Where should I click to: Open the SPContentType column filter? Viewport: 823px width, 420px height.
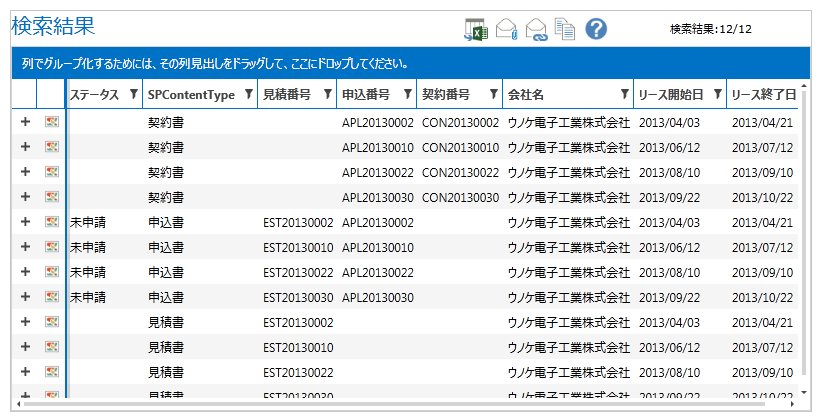248,95
